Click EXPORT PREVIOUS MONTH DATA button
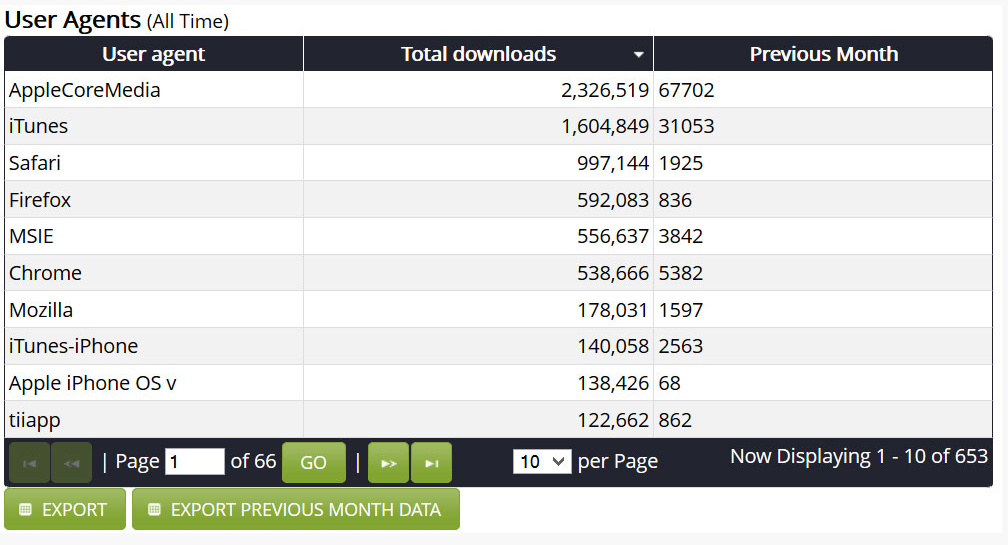1008x545 pixels. (296, 509)
